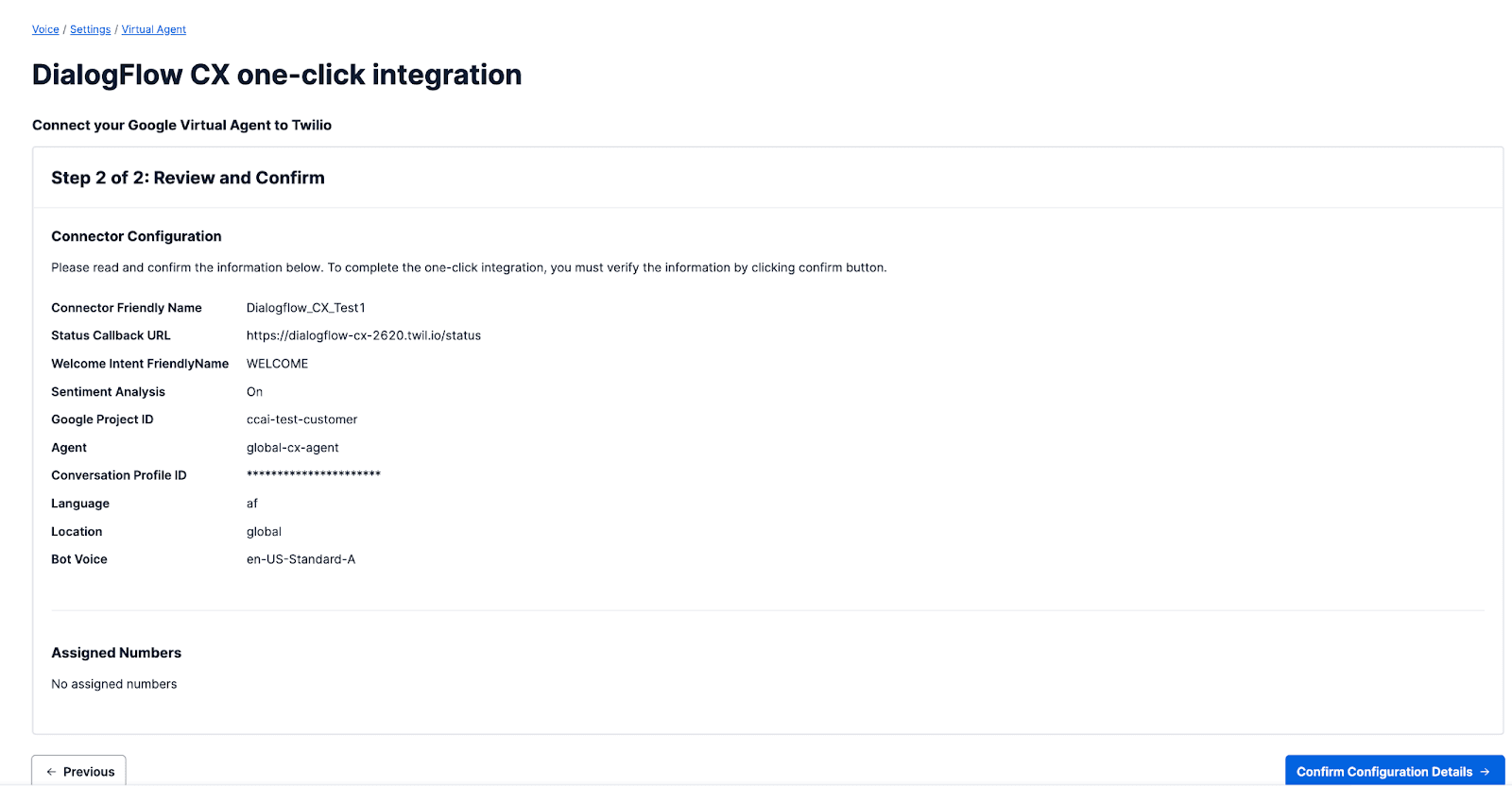Select the en-US-Standard-A Bot Voice value
Screen dimensions: 1512x786
[301, 558]
